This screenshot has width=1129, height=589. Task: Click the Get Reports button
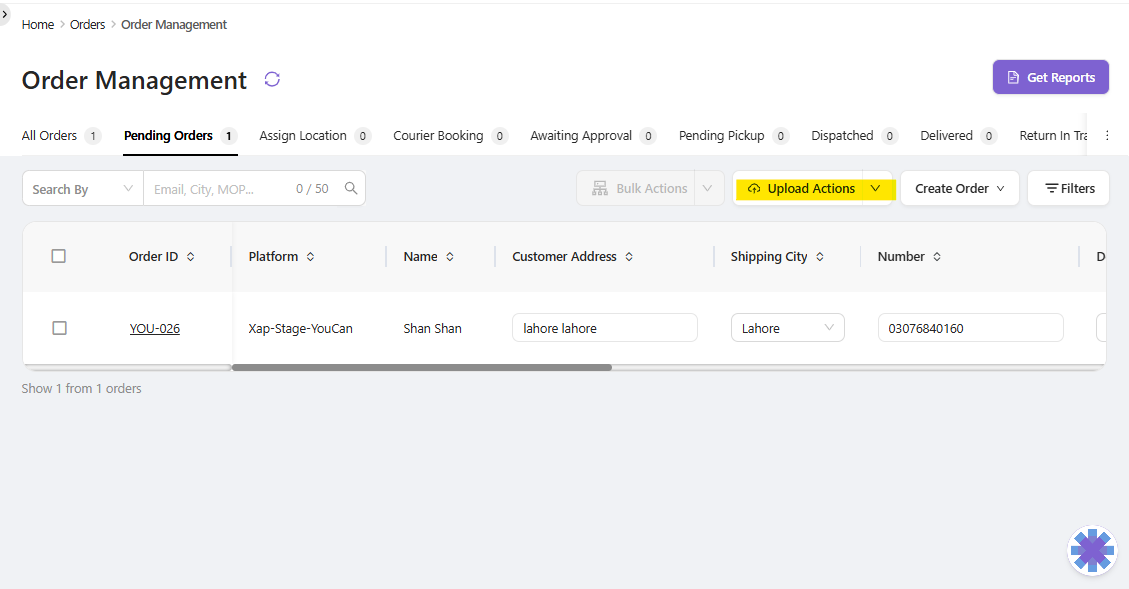[1050, 77]
